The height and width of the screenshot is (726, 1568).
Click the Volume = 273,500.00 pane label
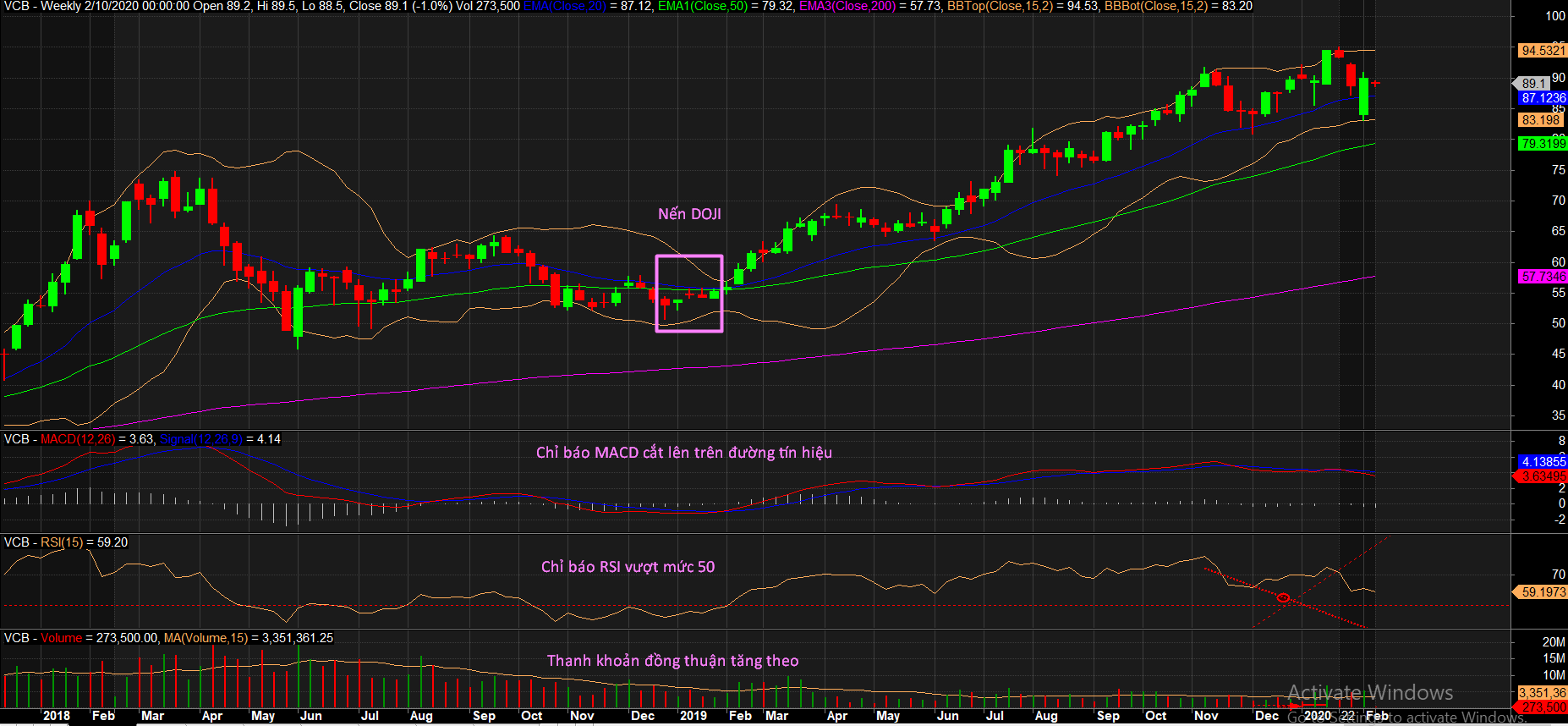(81, 638)
